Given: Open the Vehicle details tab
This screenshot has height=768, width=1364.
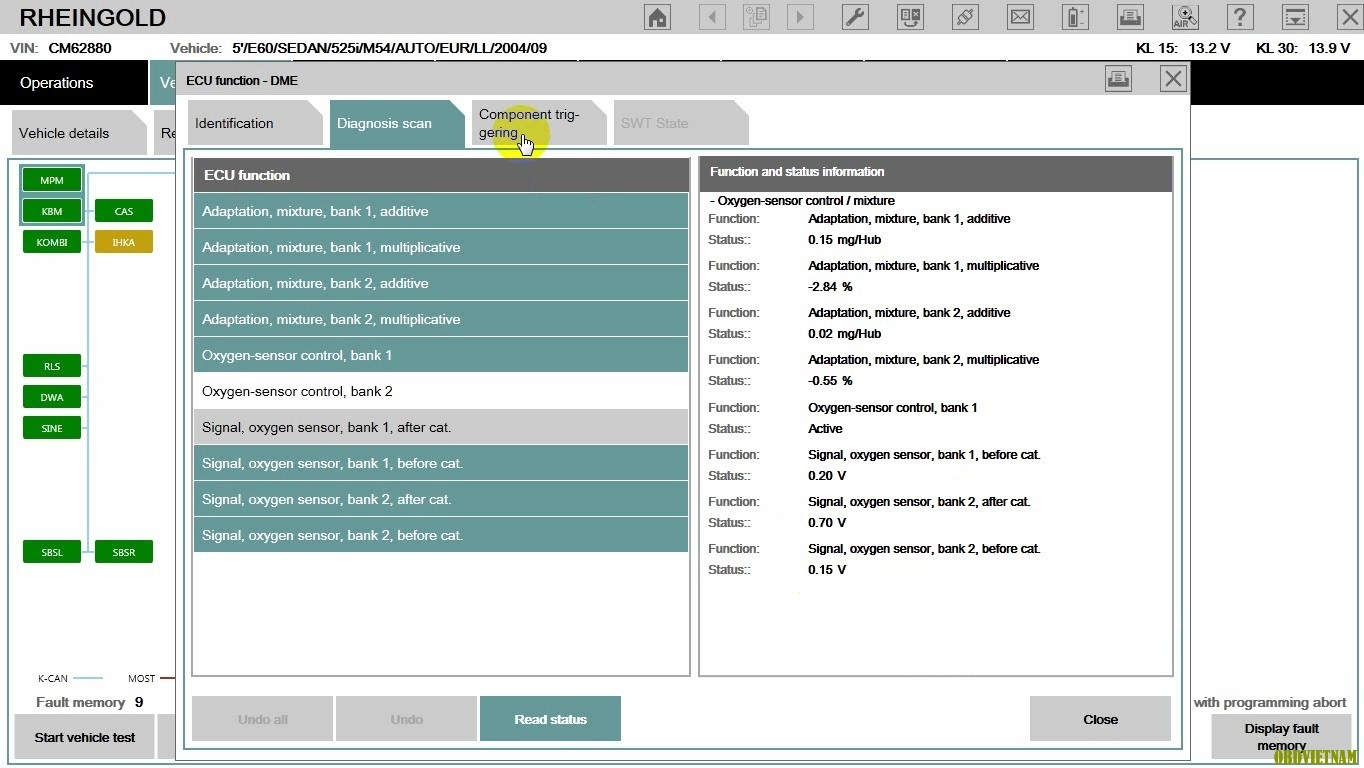Looking at the screenshot, I should click(x=78, y=133).
